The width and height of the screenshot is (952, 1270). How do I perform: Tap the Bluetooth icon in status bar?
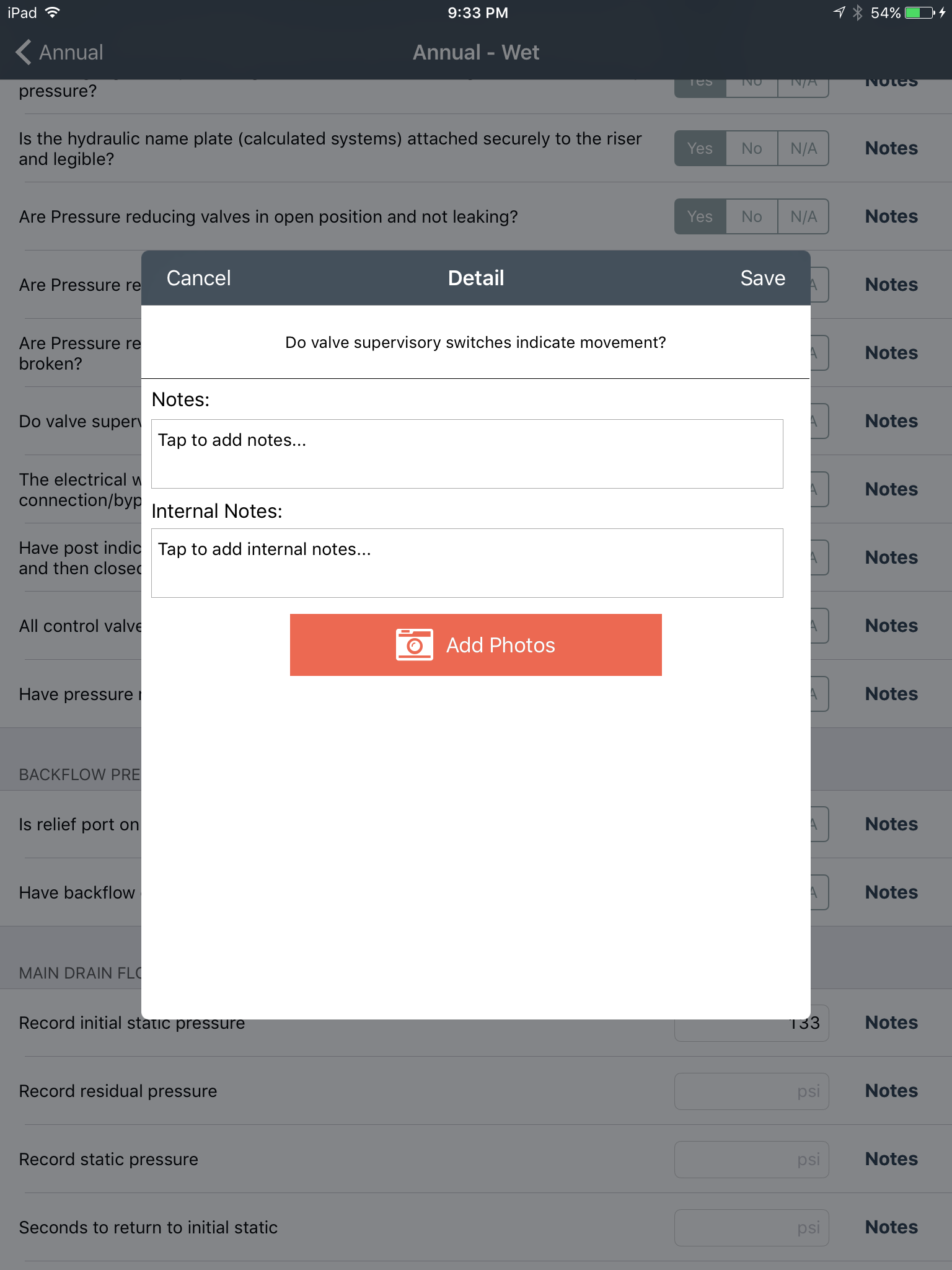[x=858, y=13]
